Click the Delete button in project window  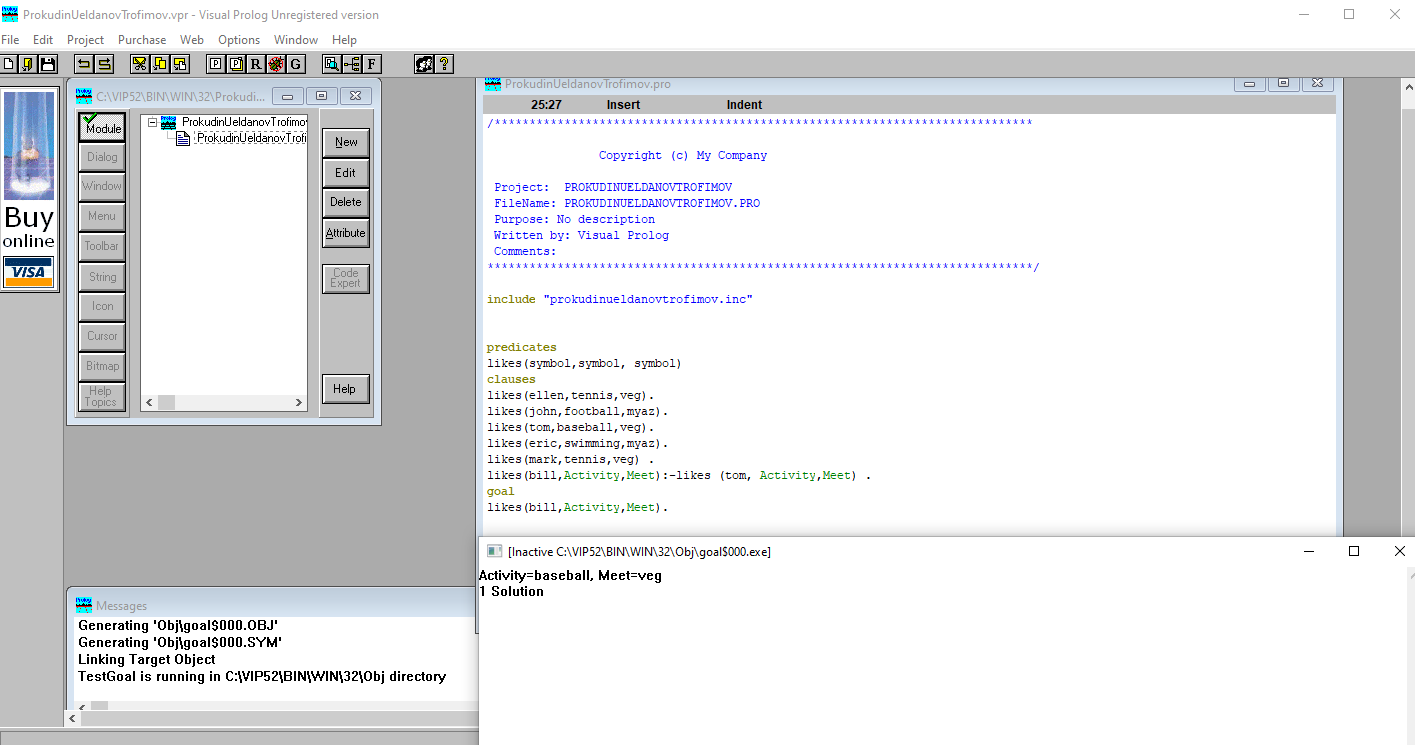point(346,202)
